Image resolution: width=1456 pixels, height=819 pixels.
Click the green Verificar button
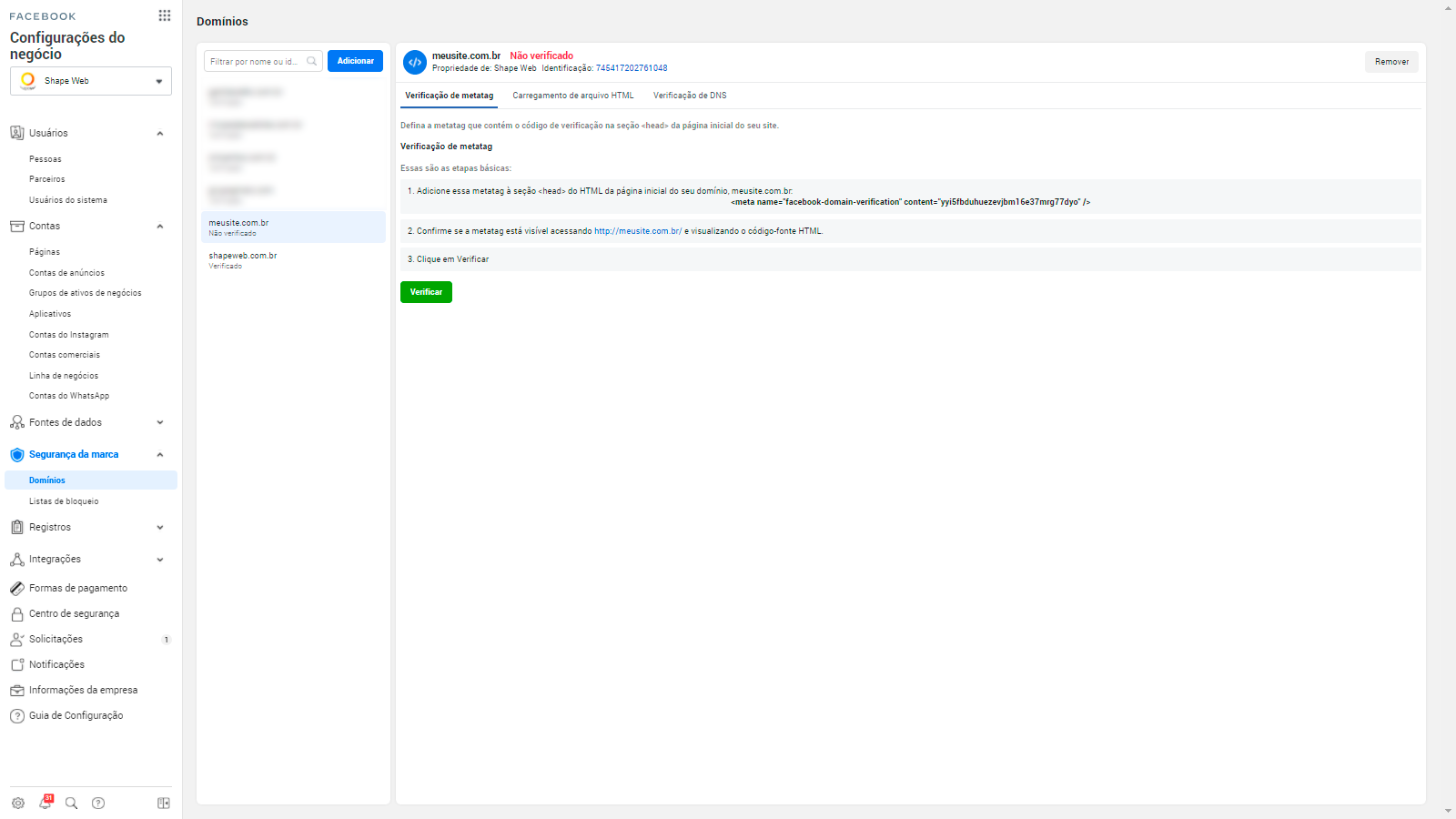coord(426,292)
